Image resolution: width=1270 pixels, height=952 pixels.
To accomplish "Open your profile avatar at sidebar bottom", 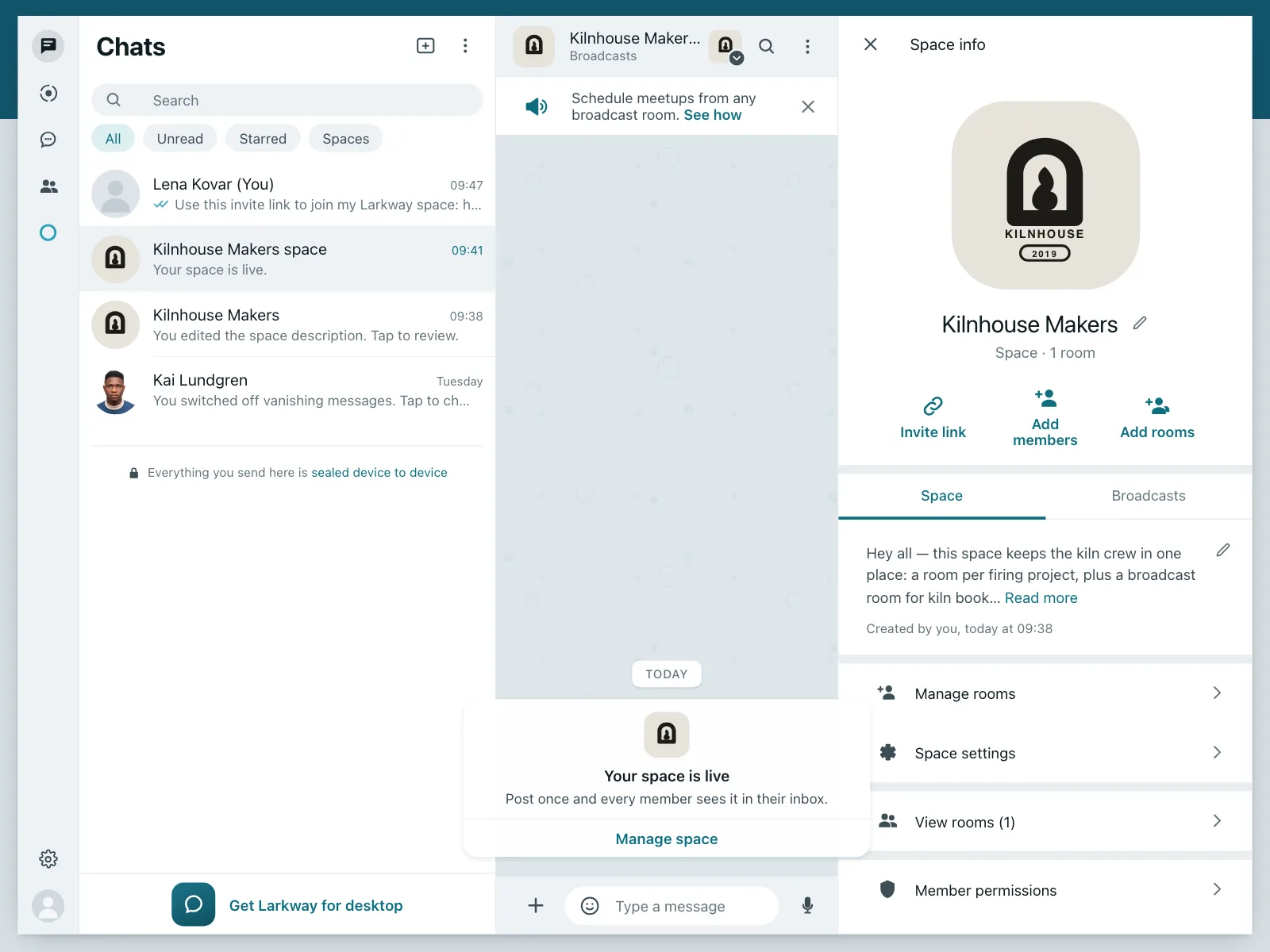I will [48, 905].
